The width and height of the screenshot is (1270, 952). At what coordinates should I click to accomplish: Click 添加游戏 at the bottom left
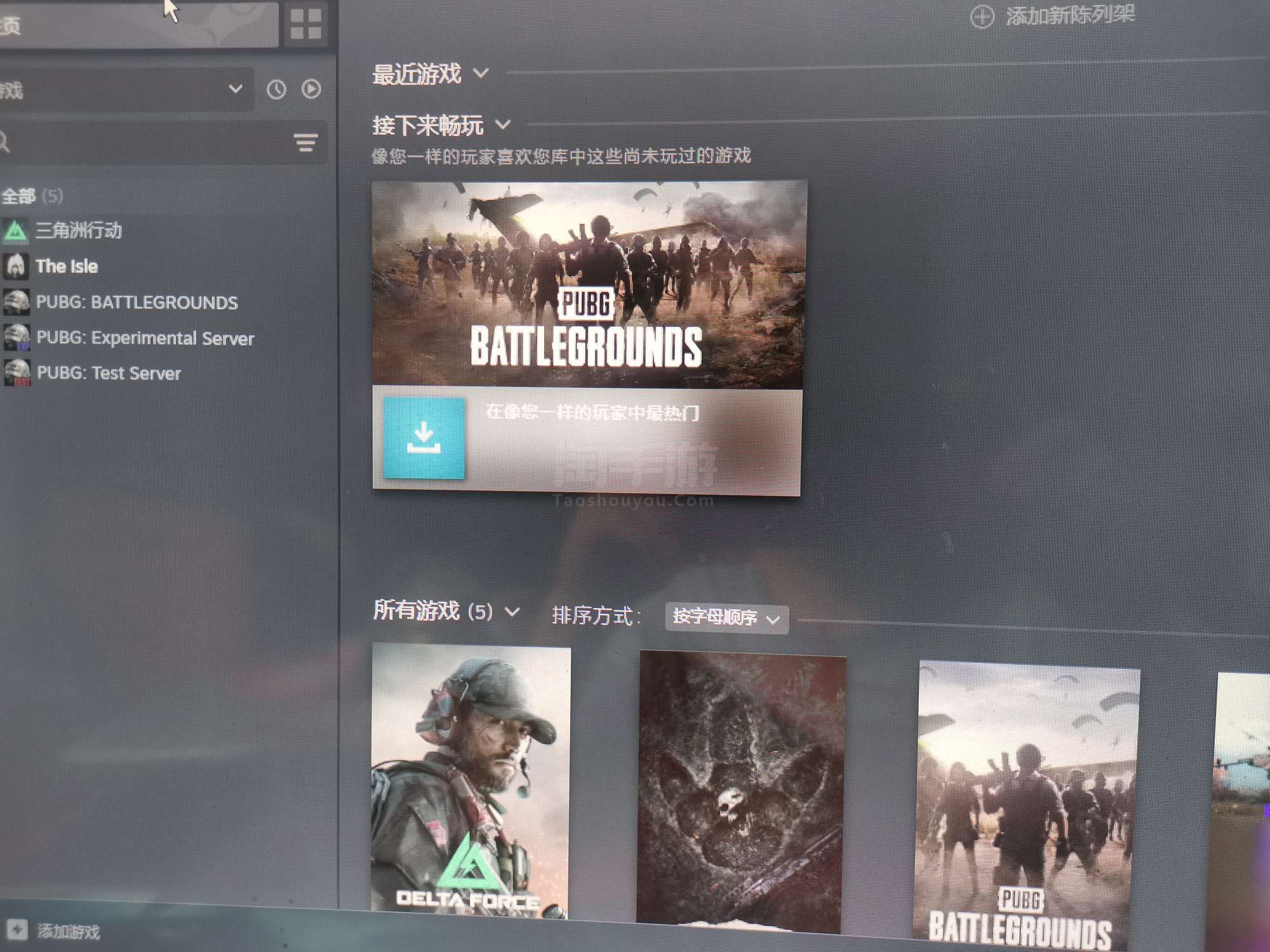click(69, 932)
